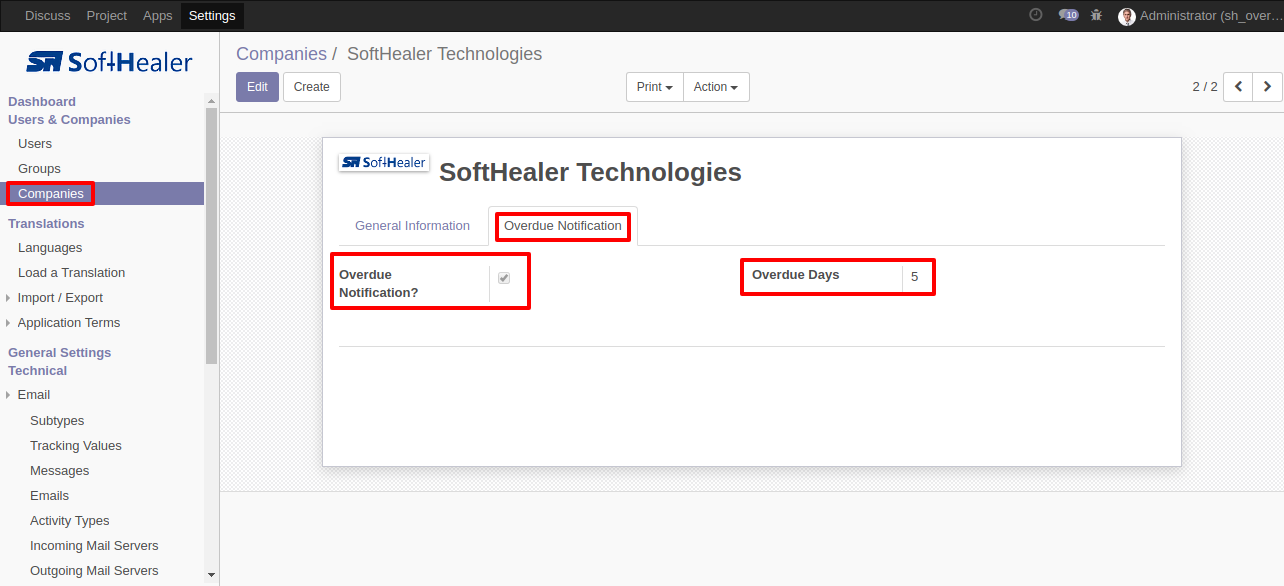Click the SoftHealer company logo thumbnail
The image size is (1284, 586).
pos(384,162)
